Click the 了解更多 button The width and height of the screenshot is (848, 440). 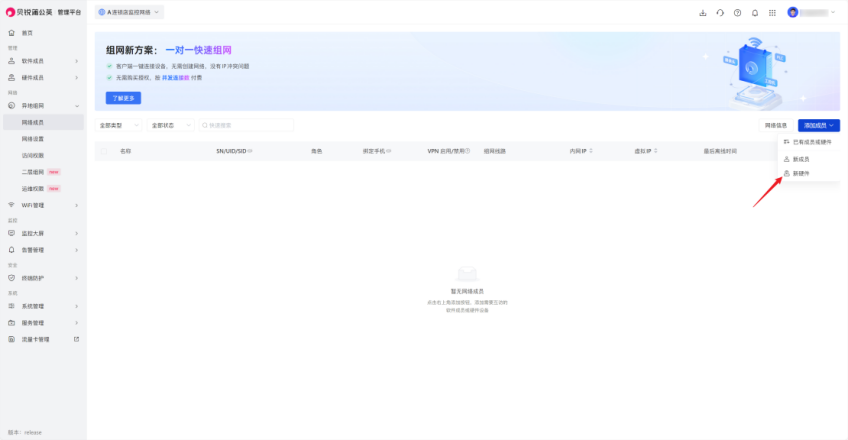click(124, 98)
